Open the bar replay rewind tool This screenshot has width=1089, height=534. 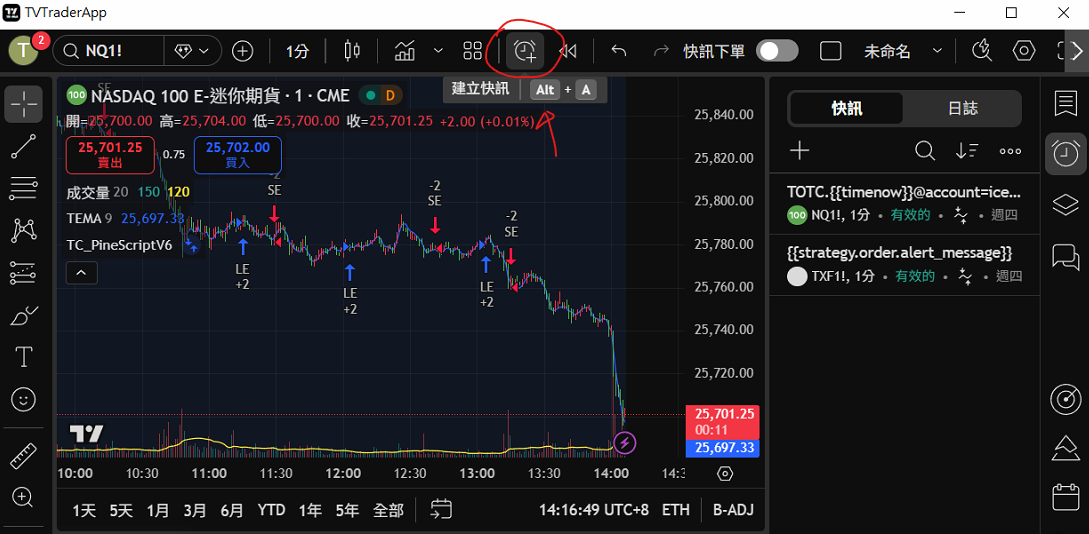(568, 51)
